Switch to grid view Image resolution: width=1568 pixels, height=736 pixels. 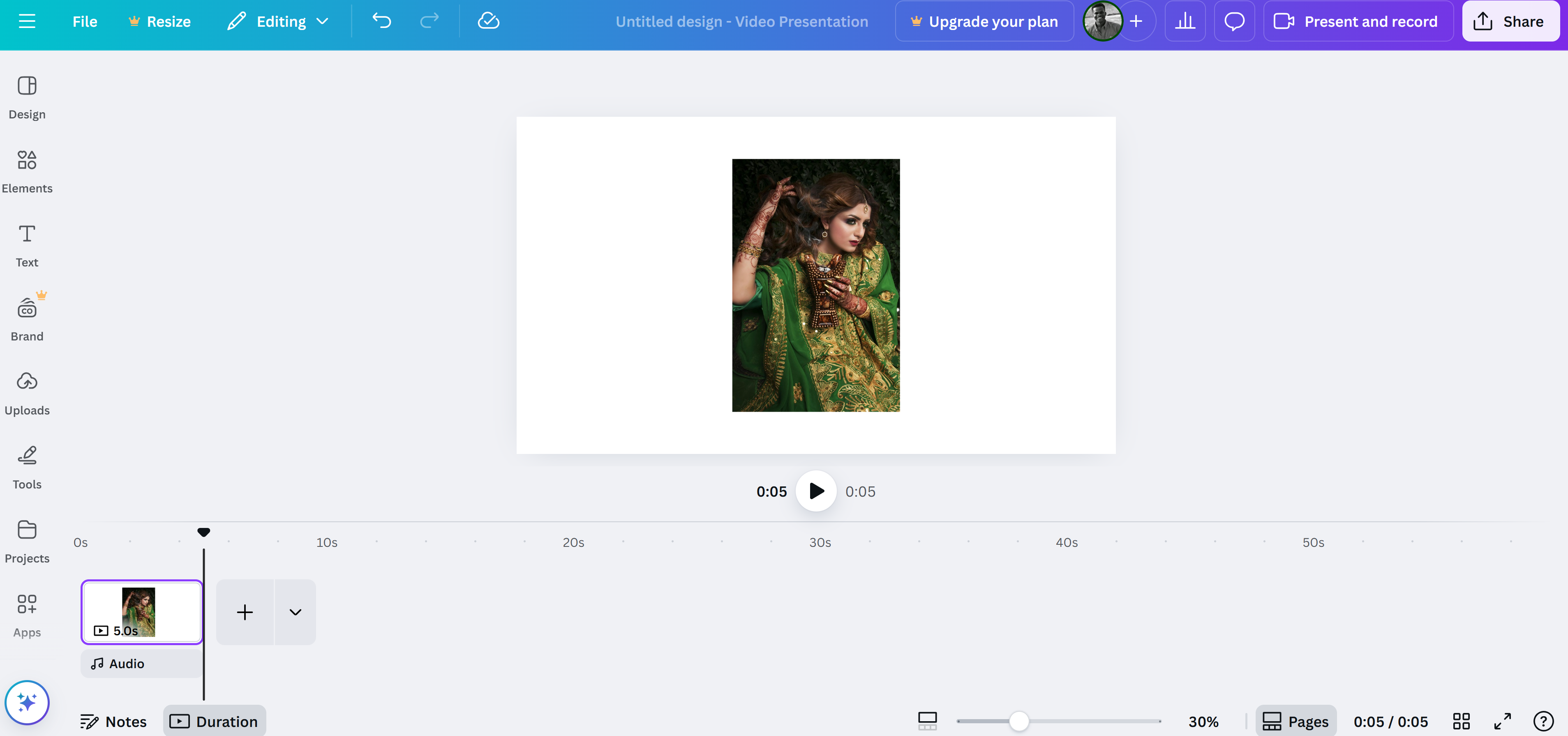click(x=1461, y=721)
